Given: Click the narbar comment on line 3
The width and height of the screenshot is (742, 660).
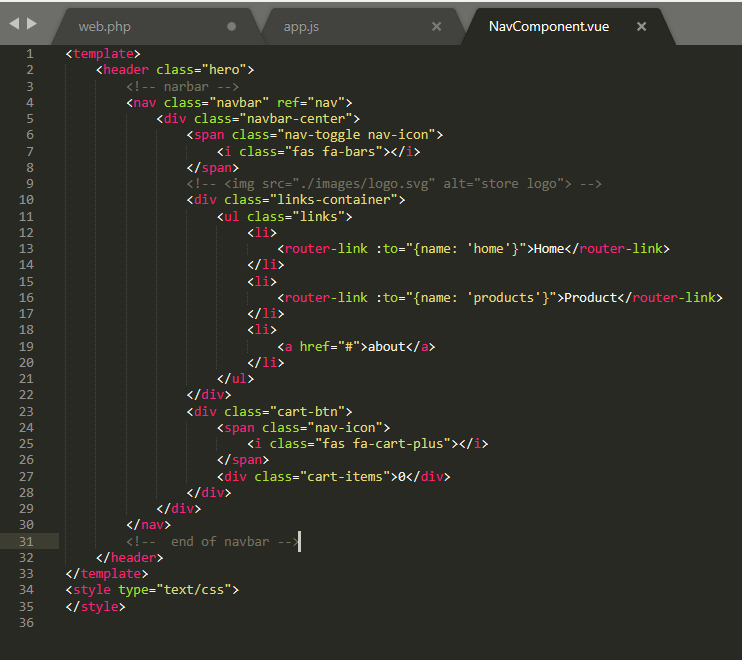Looking at the screenshot, I should pyautogui.click(x=183, y=87).
